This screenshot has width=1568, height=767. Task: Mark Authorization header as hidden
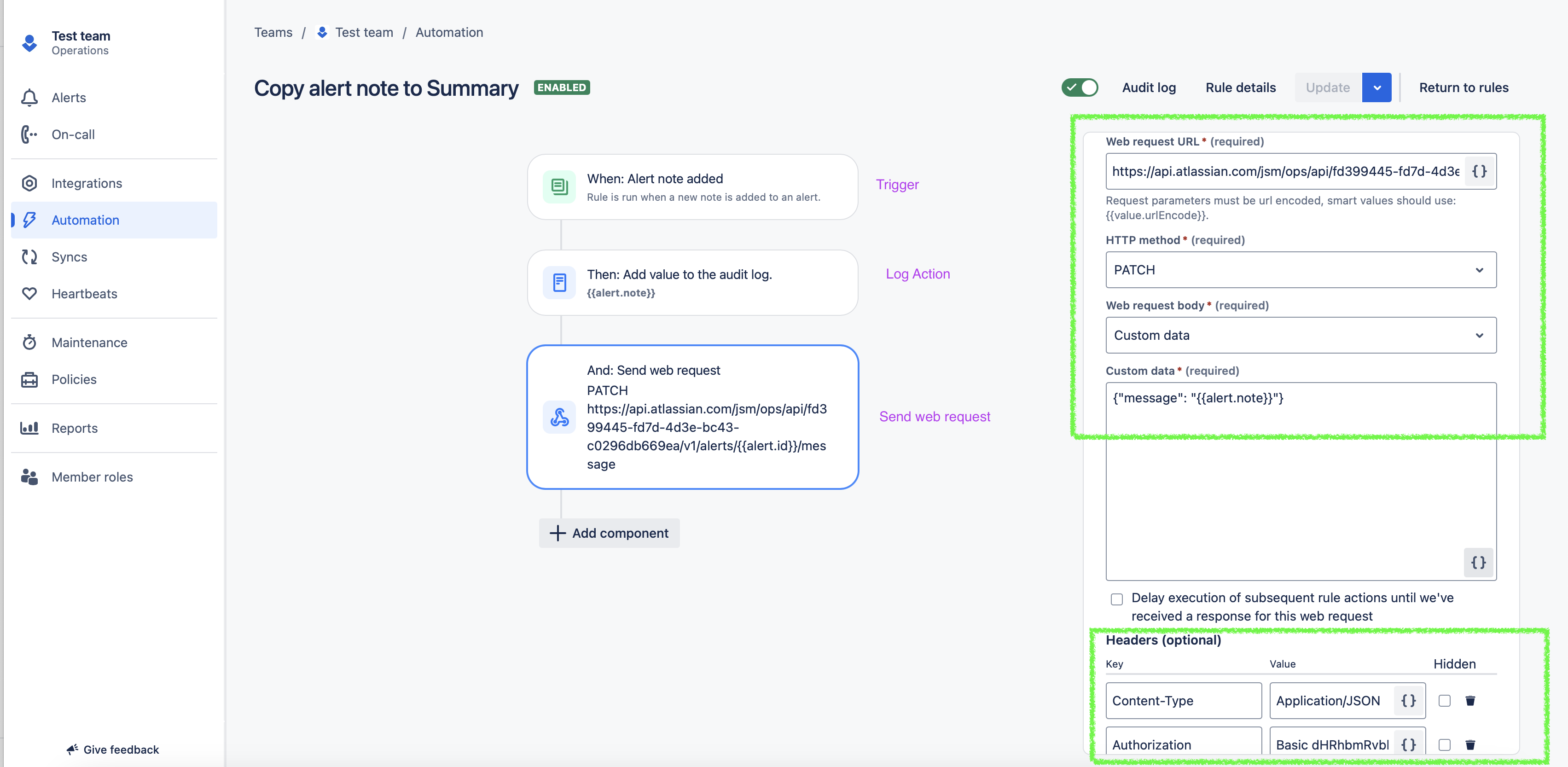[1444, 744]
